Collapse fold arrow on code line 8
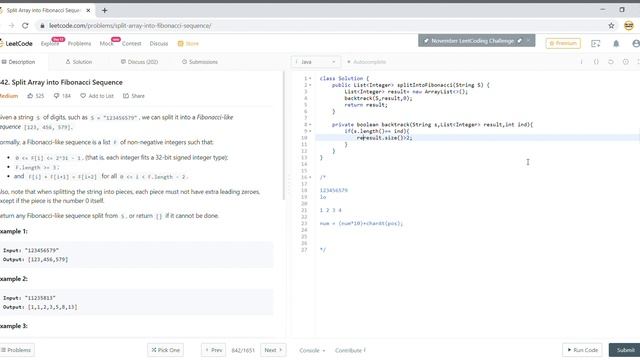640x360 pixels. [310, 124]
